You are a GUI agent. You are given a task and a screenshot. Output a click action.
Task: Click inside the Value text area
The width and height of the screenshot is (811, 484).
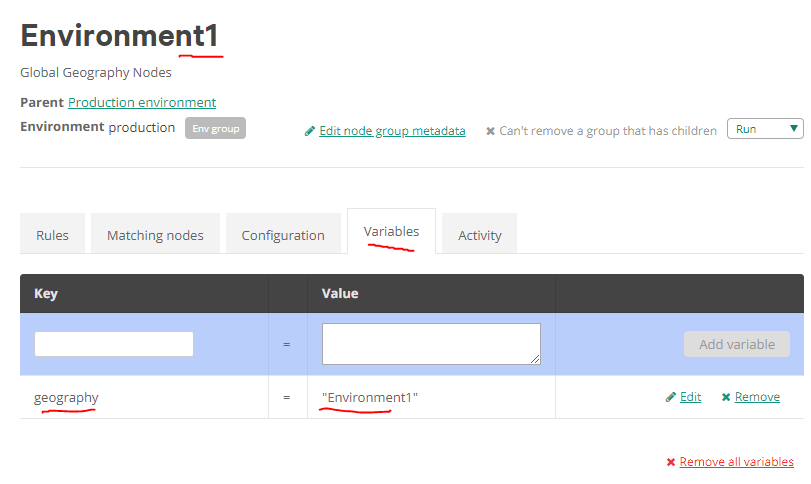(430, 343)
